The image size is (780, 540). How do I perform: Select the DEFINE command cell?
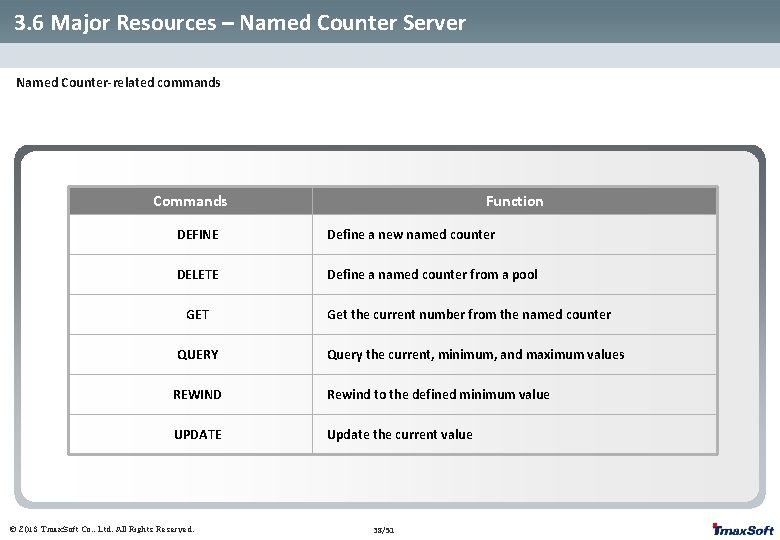click(191, 235)
